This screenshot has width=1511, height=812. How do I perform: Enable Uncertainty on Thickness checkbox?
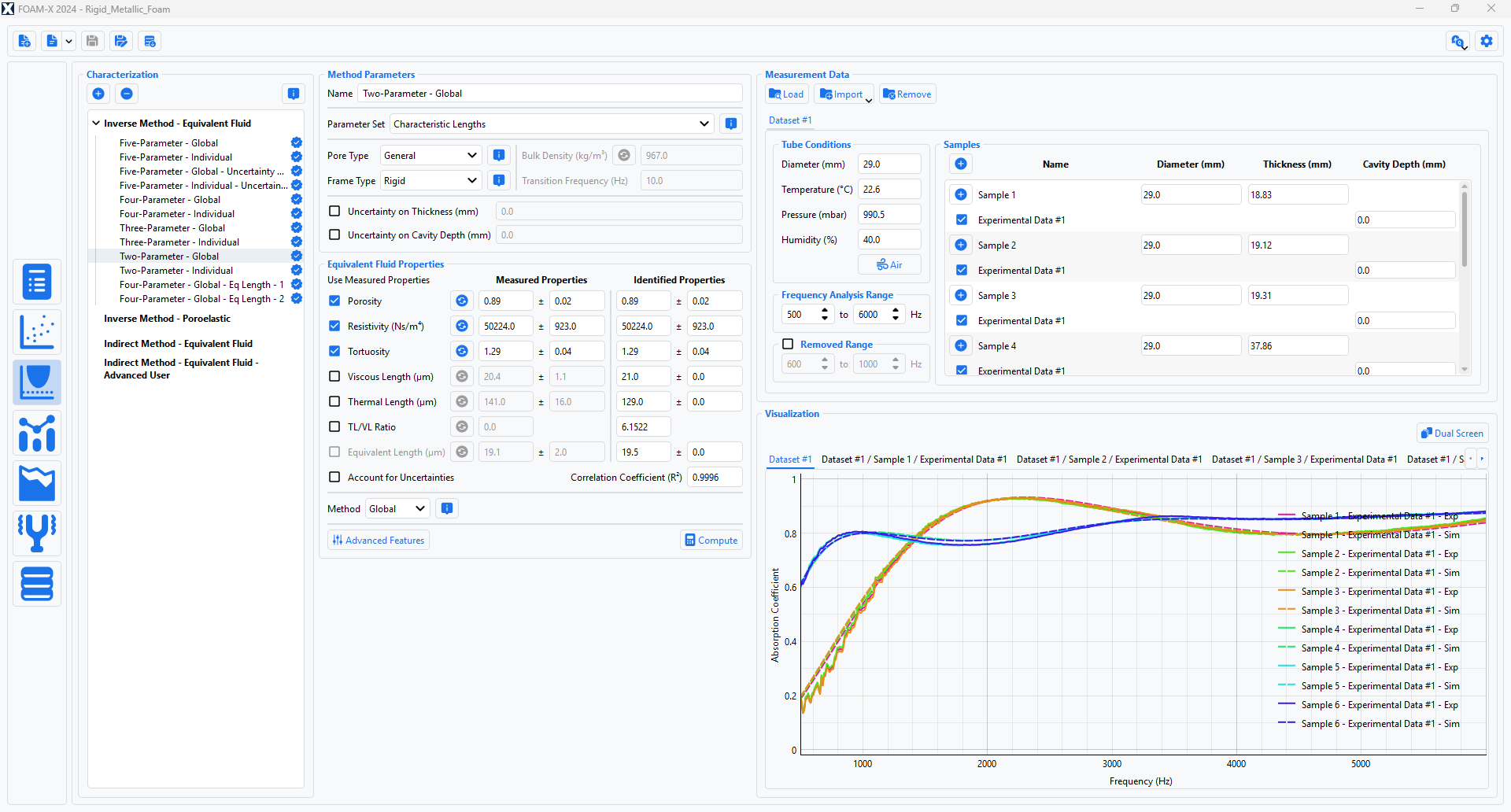[x=334, y=212]
